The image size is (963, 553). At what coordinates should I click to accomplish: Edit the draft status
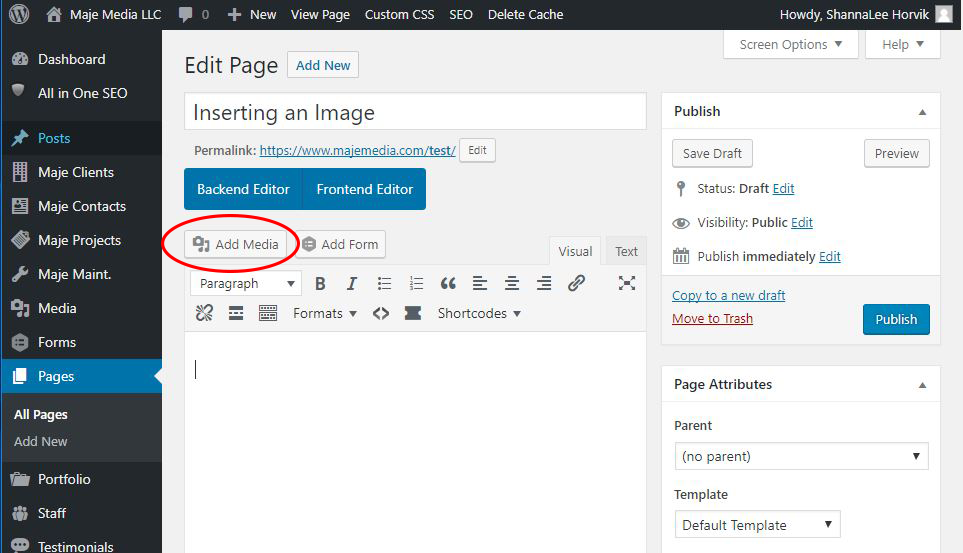[x=783, y=189]
